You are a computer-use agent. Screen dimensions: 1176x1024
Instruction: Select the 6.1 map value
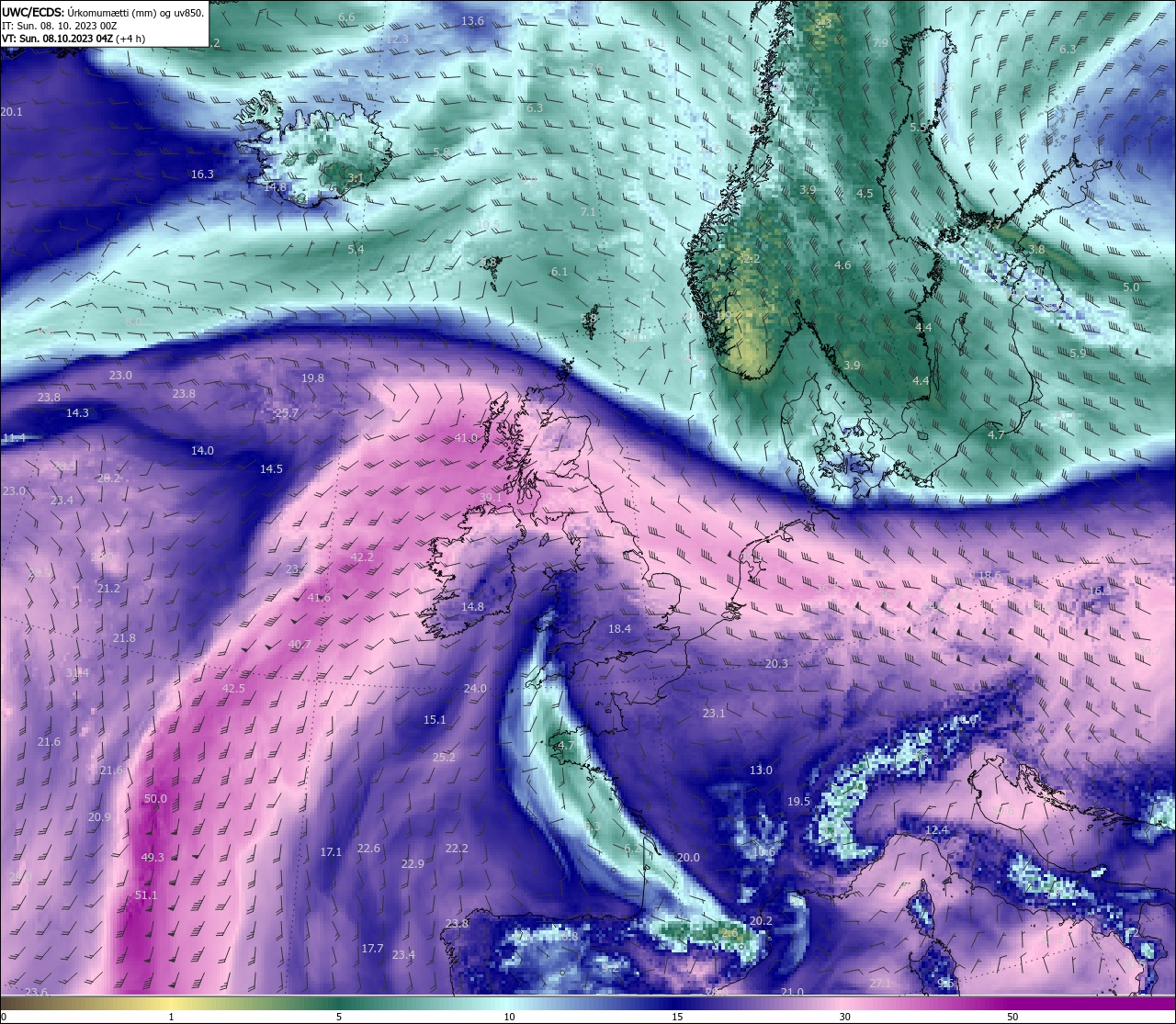click(x=560, y=272)
